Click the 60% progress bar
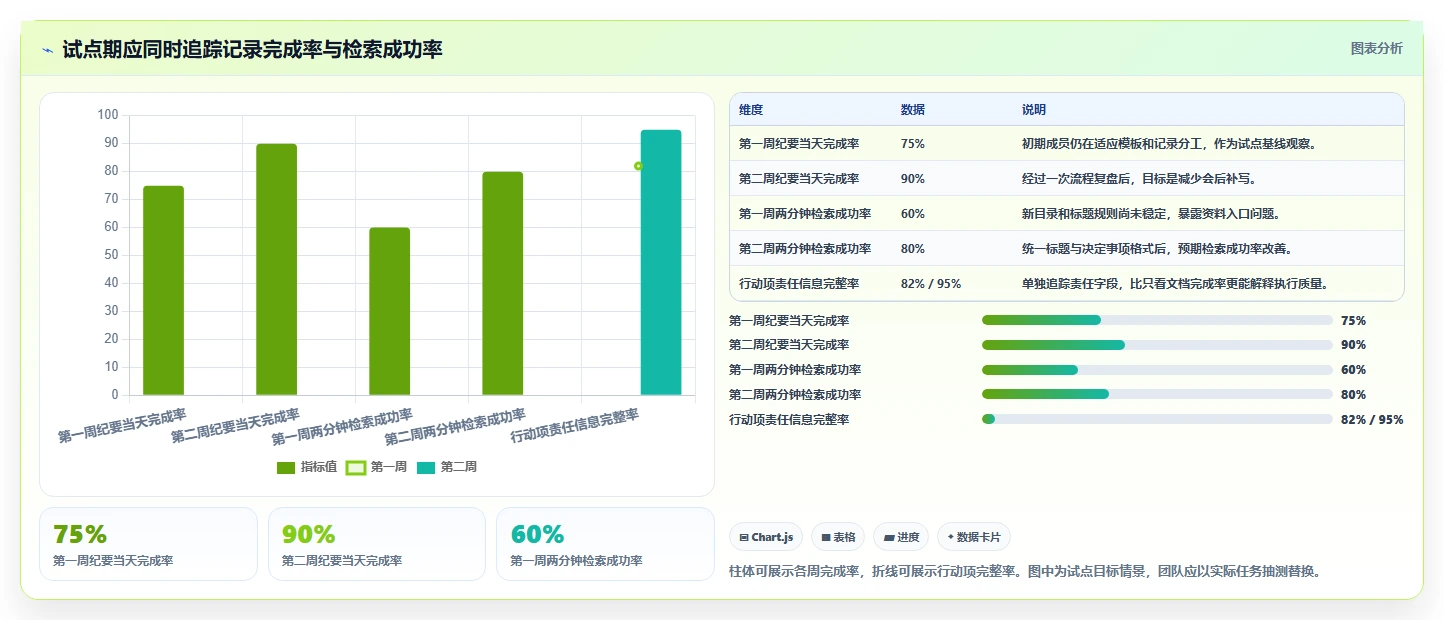 1157,370
